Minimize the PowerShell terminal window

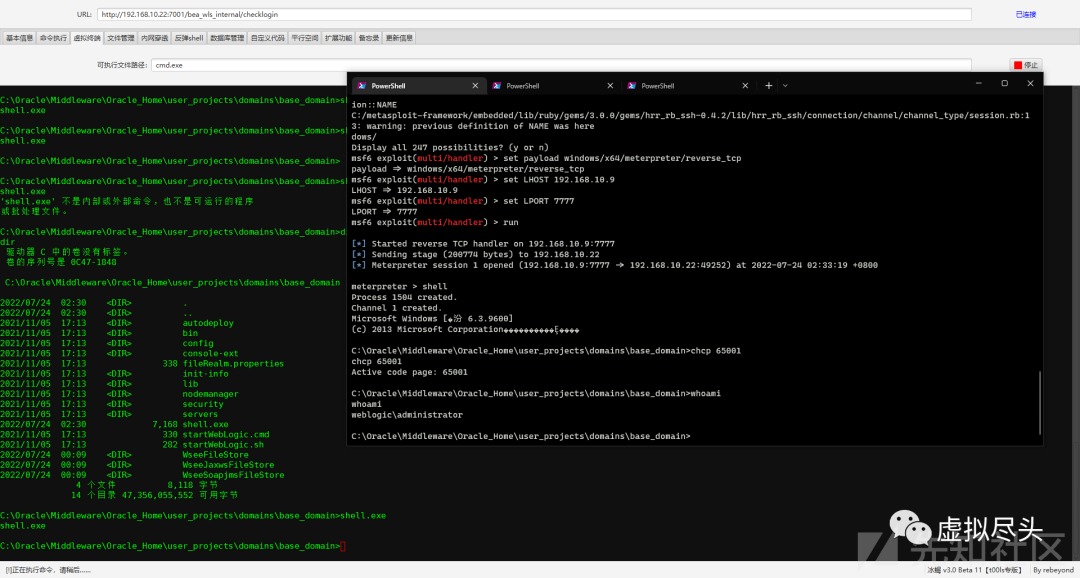tap(979, 83)
